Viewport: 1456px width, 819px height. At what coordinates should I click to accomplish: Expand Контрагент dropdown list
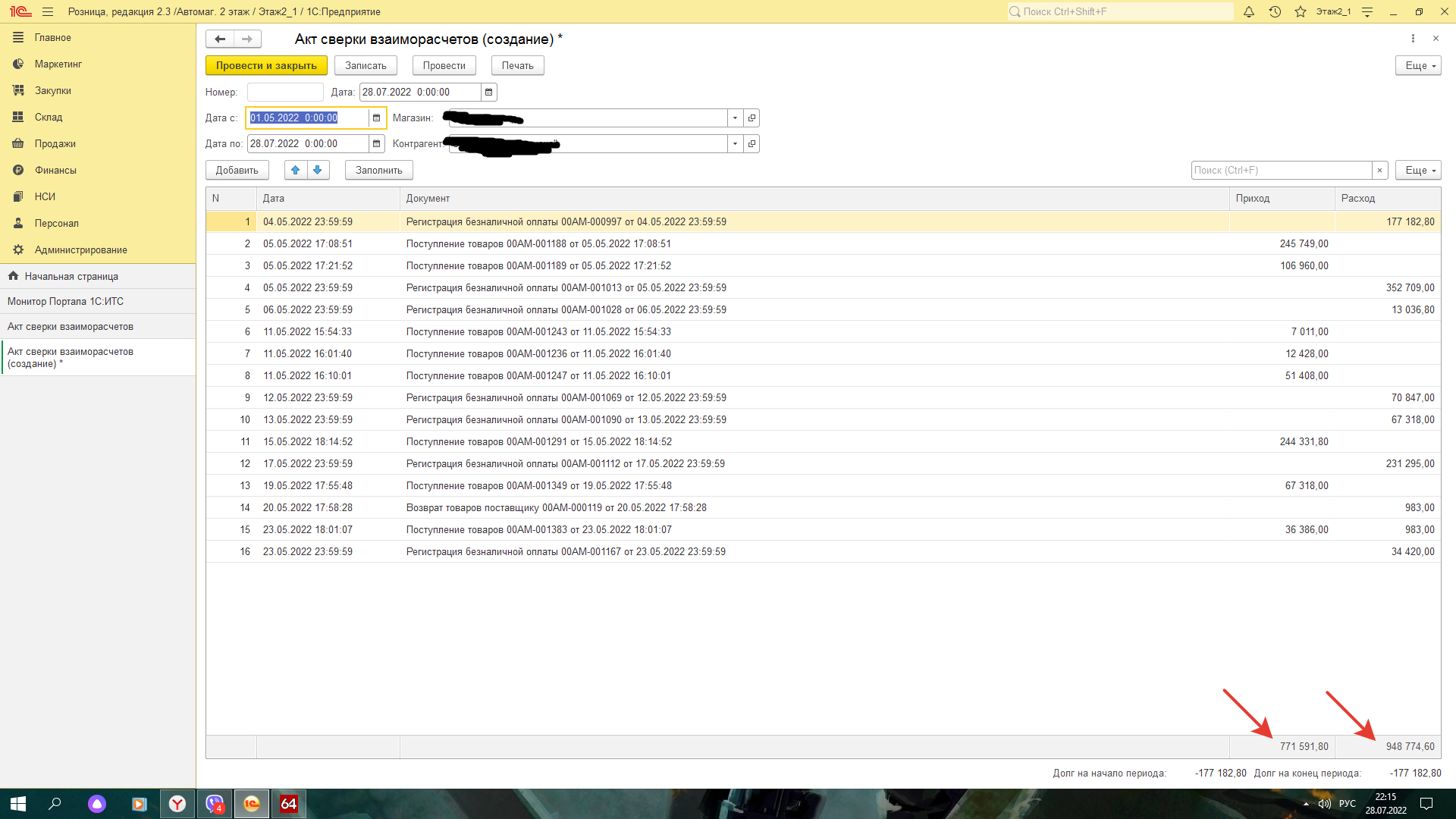735,143
